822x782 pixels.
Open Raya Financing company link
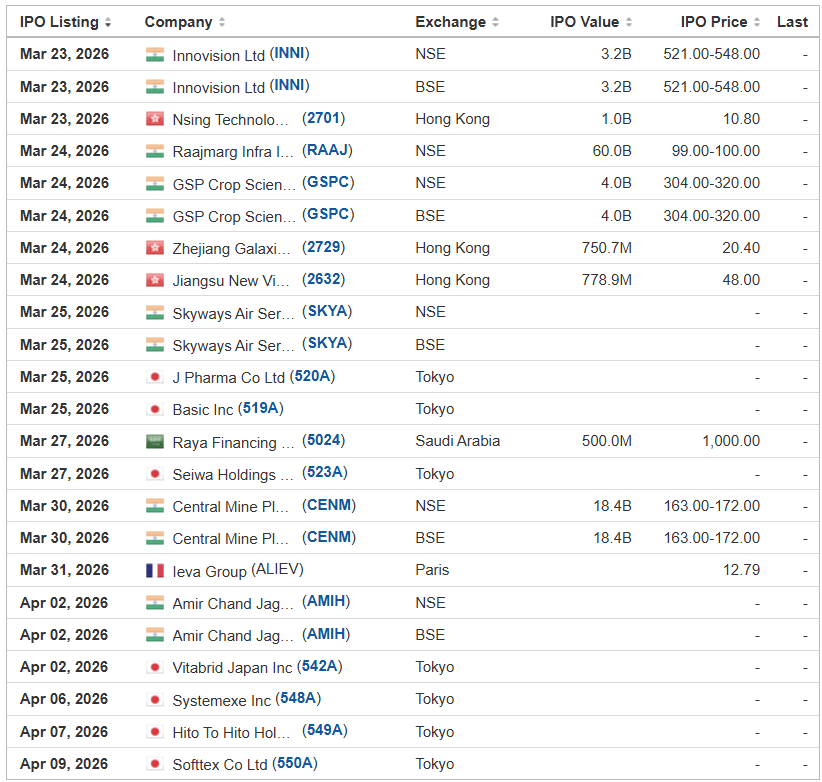(234, 442)
